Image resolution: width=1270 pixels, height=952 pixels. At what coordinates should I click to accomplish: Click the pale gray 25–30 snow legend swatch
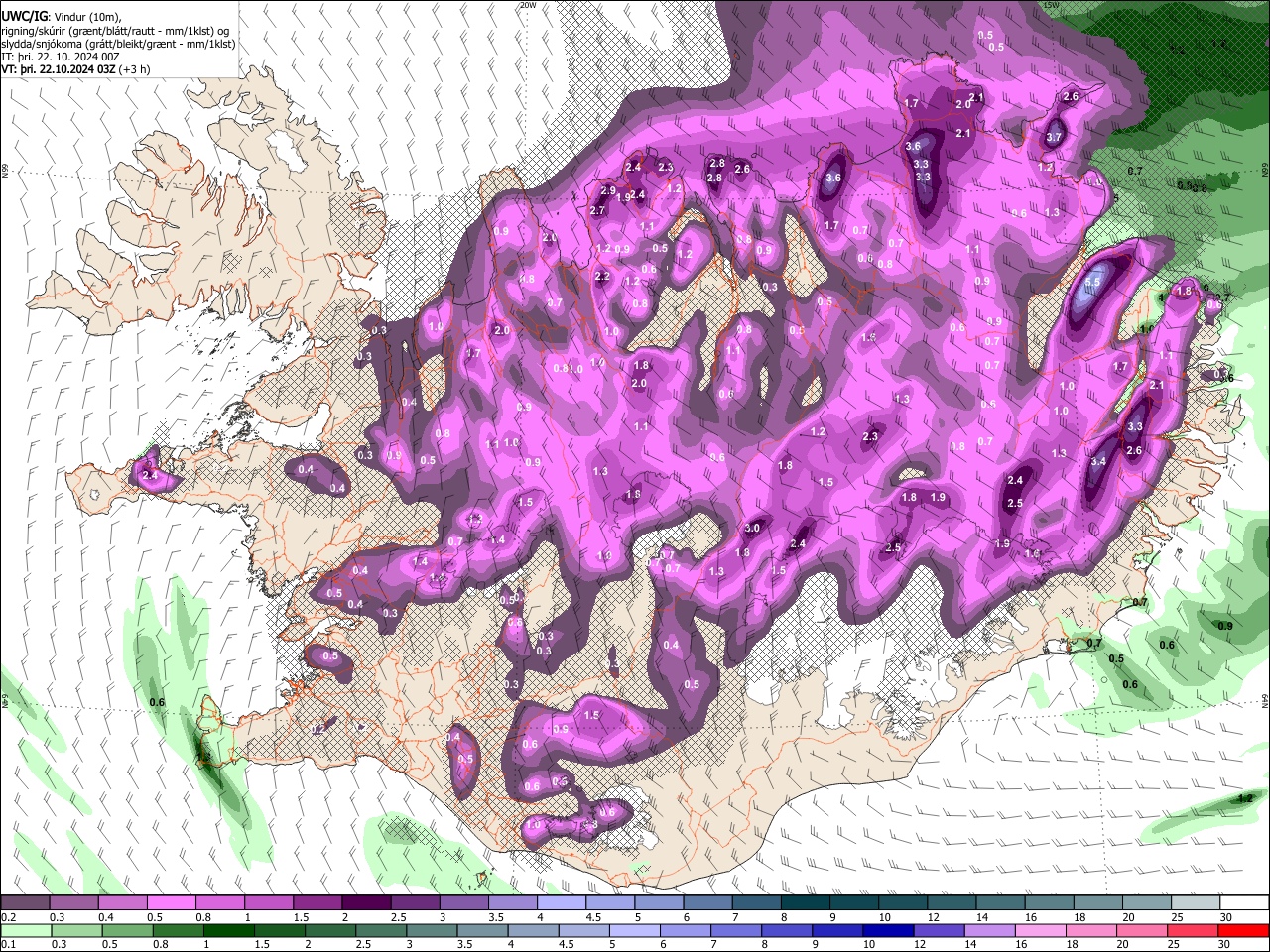click(x=1196, y=903)
